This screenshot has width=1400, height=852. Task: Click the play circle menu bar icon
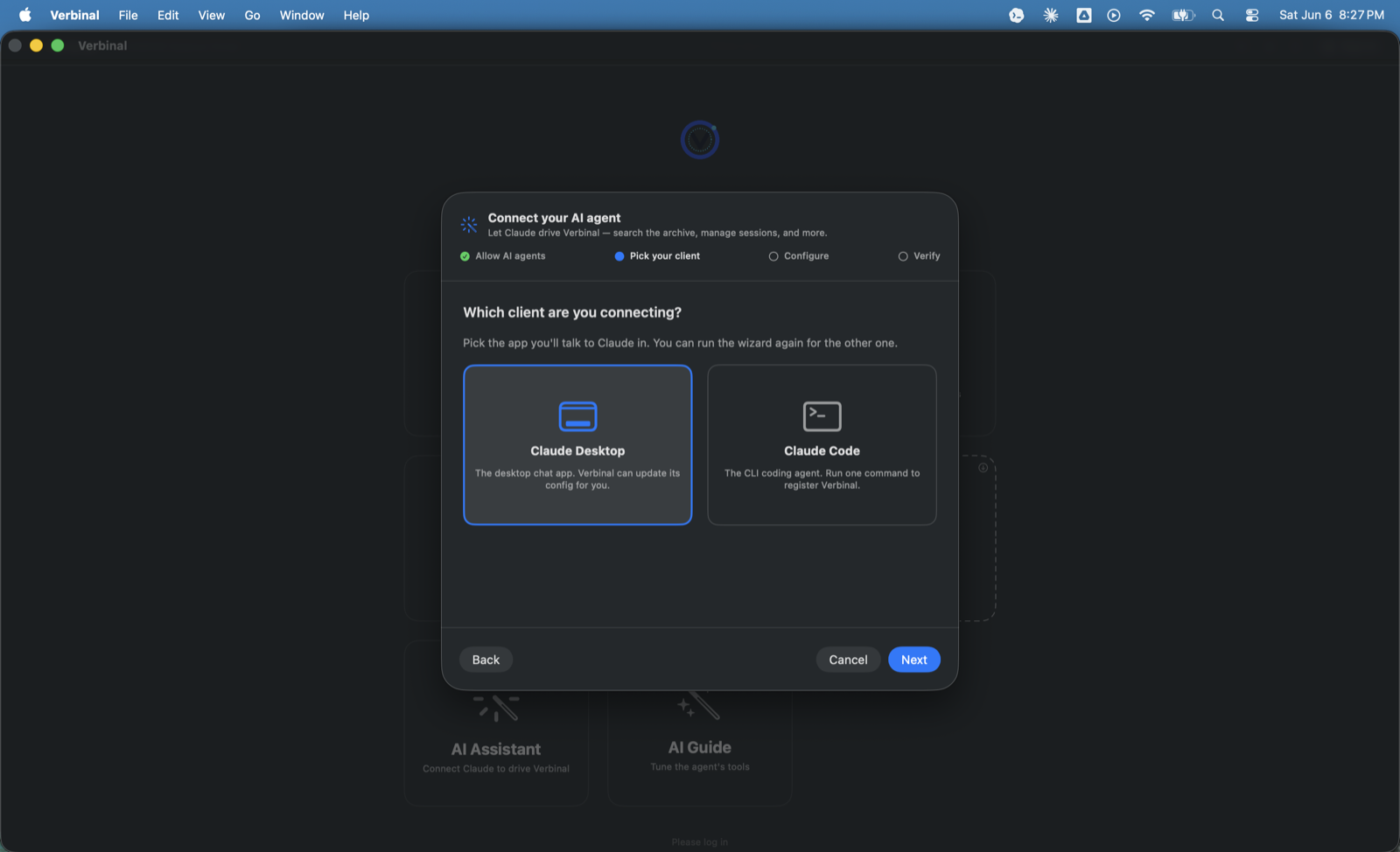[1114, 15]
